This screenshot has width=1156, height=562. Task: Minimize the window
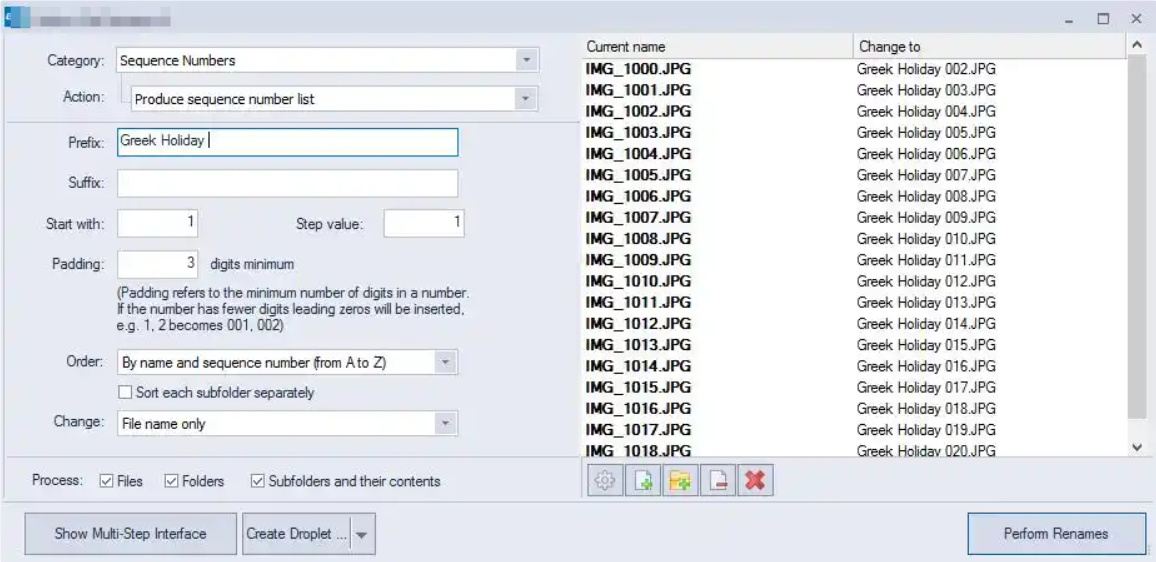1069,21
